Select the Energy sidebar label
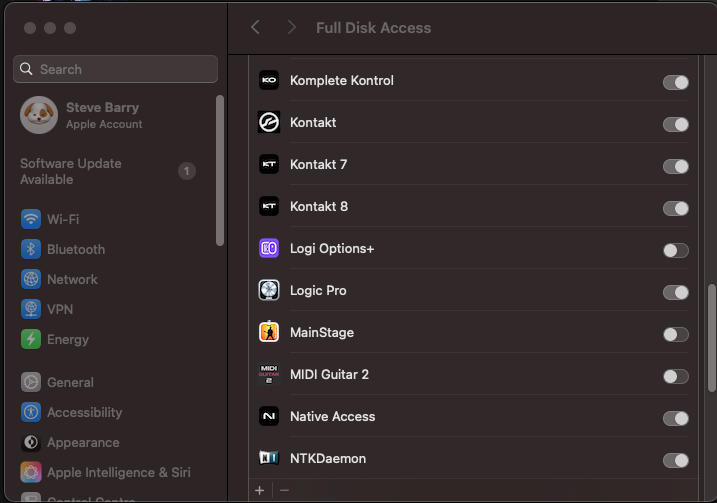The width and height of the screenshot is (717, 503). (x=68, y=340)
